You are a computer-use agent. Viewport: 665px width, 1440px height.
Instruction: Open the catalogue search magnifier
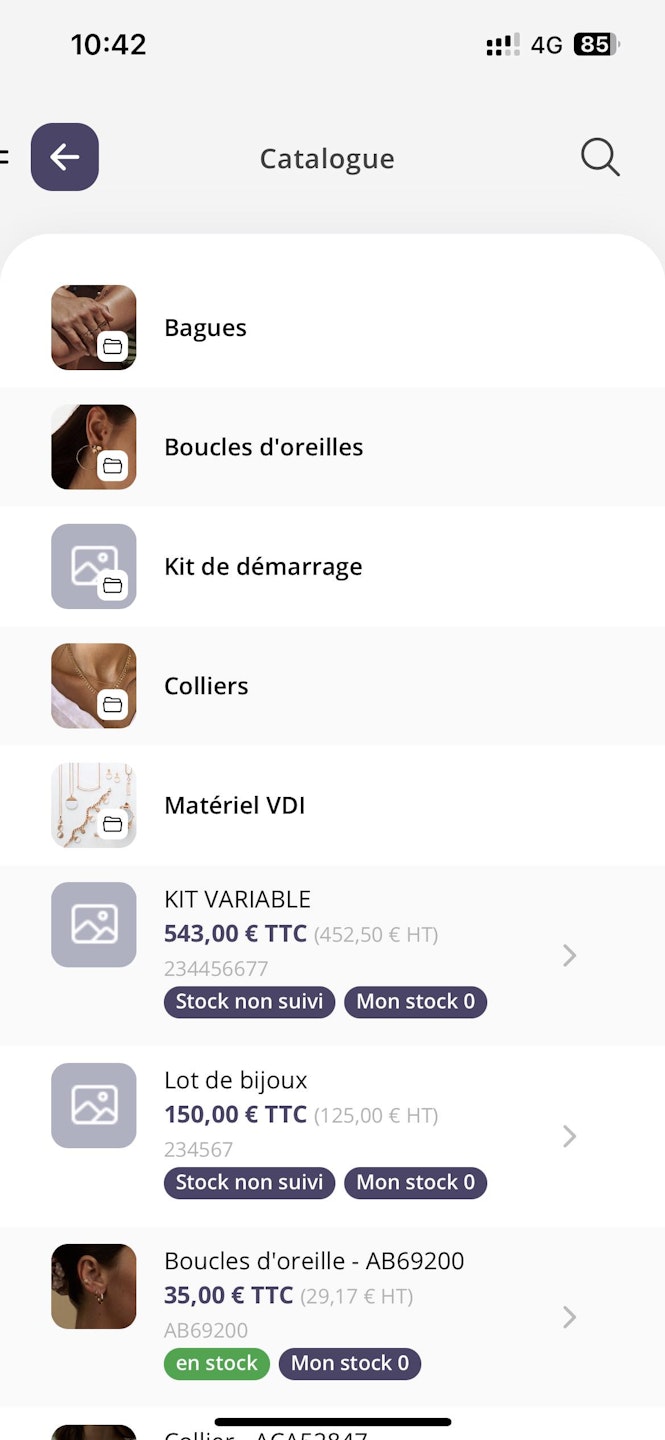point(600,158)
